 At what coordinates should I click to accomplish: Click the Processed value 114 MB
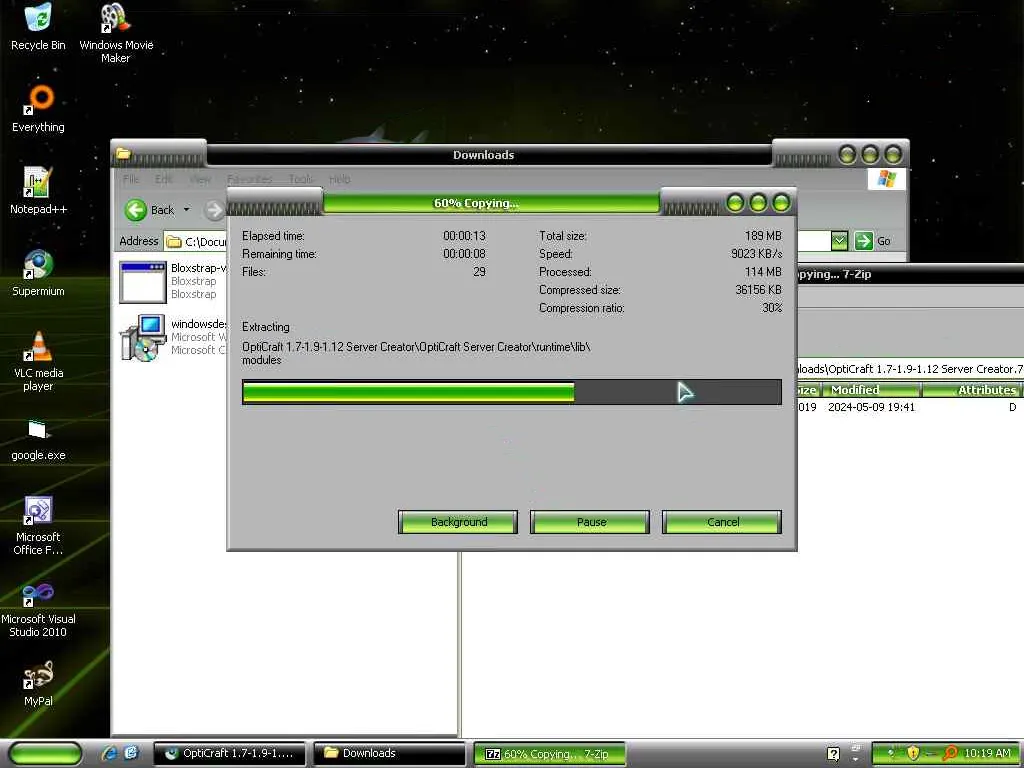coord(763,272)
